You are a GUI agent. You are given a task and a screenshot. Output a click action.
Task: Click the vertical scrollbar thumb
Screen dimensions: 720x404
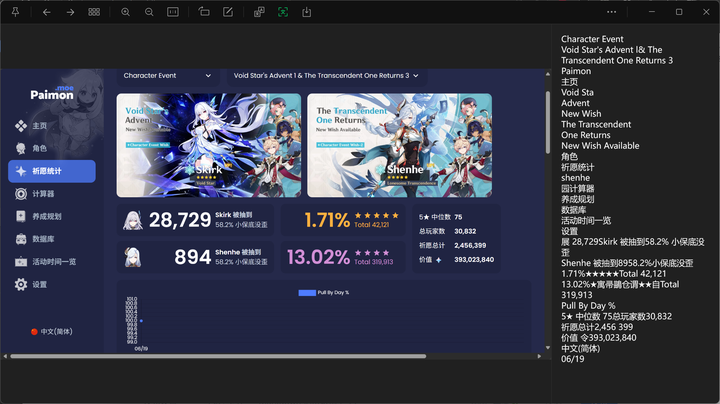point(548,122)
